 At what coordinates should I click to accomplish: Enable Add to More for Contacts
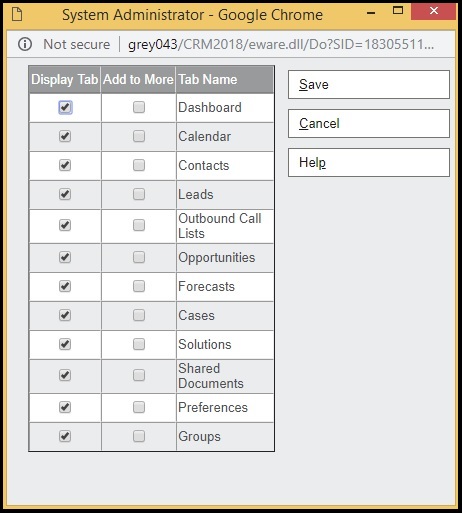[x=139, y=165]
